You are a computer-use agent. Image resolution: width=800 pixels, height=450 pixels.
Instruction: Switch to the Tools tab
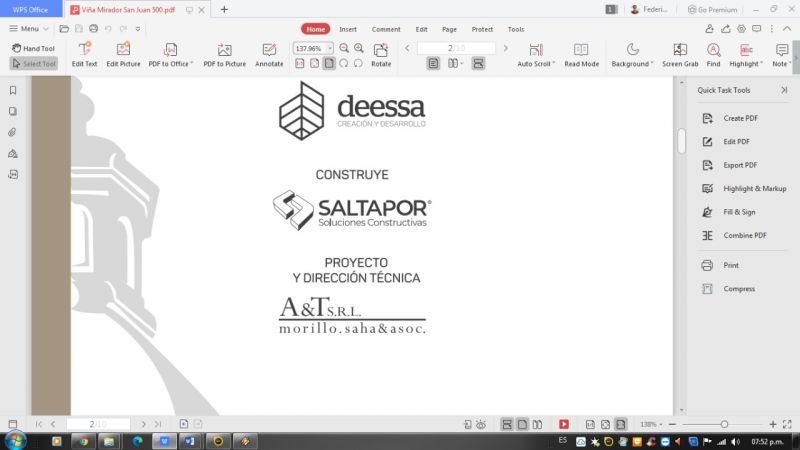516,30
